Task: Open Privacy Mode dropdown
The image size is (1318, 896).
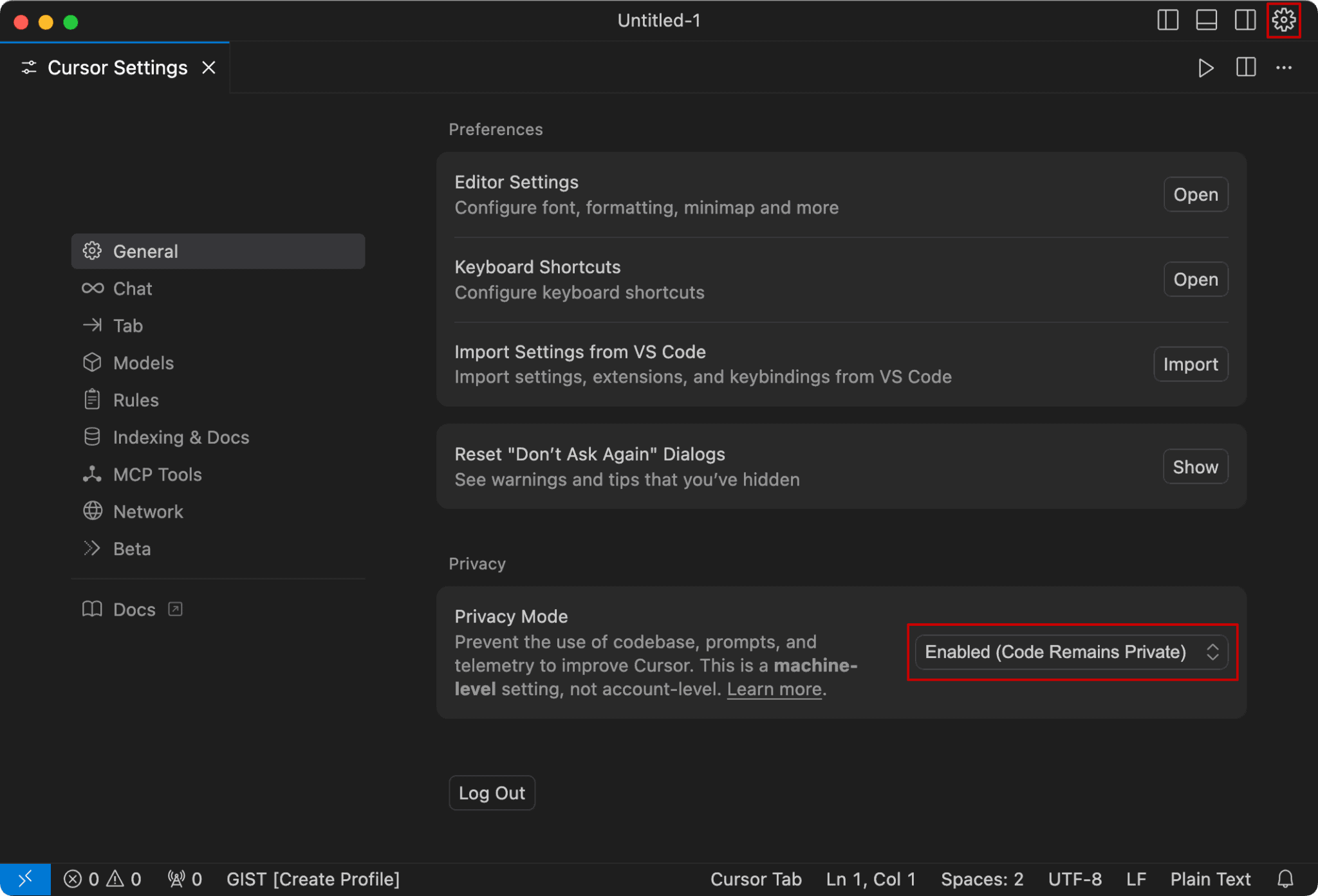Action: (x=1071, y=652)
